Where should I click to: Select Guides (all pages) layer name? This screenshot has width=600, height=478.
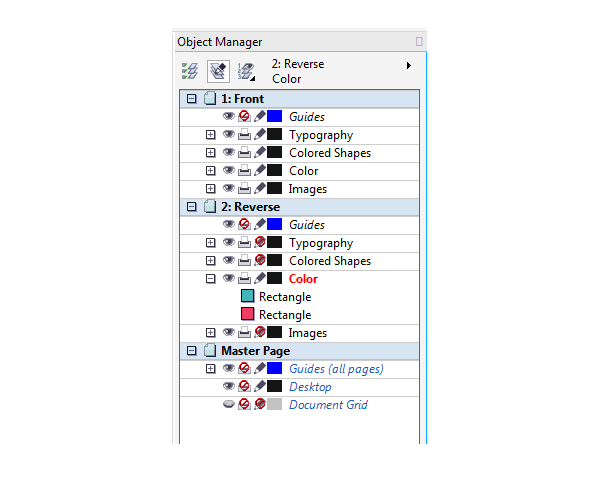[x=336, y=369]
